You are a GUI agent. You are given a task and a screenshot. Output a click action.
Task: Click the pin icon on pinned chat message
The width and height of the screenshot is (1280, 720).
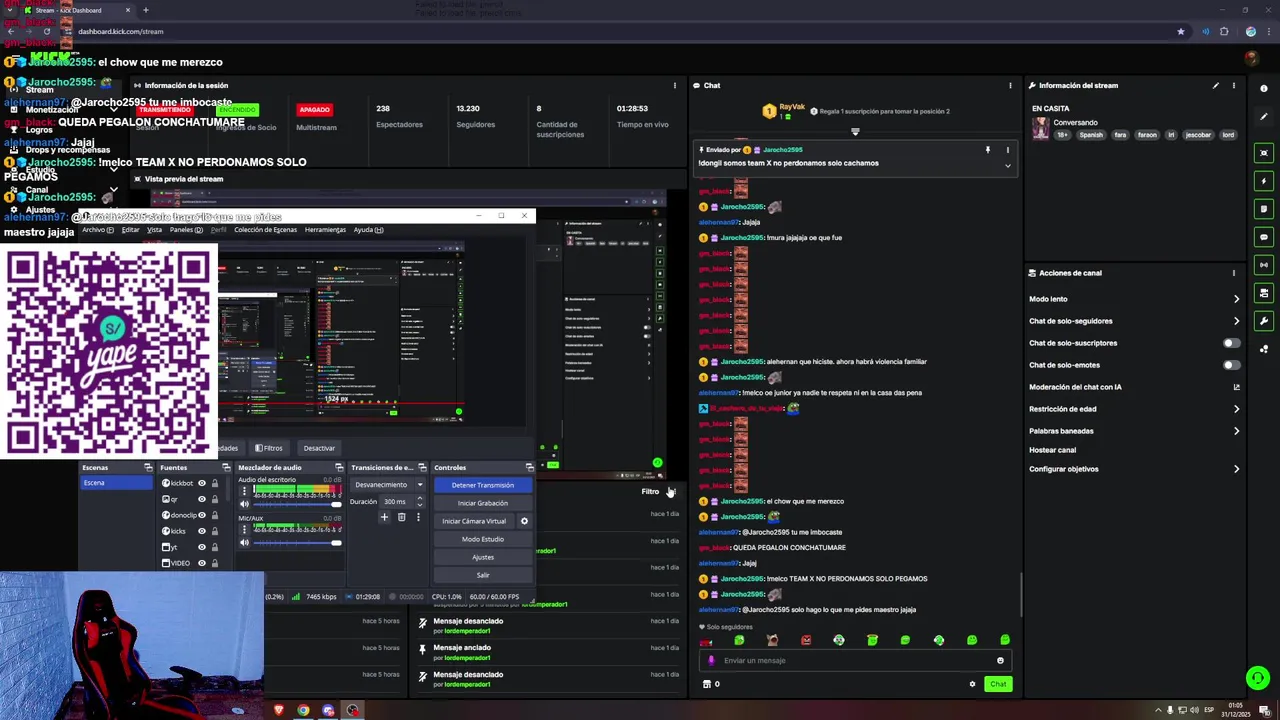988,150
